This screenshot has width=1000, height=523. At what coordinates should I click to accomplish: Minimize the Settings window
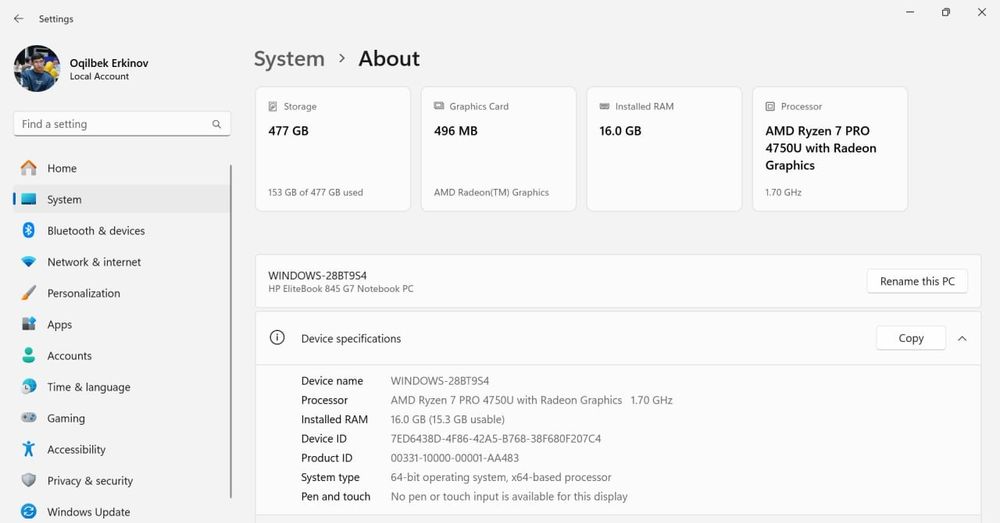tap(910, 12)
